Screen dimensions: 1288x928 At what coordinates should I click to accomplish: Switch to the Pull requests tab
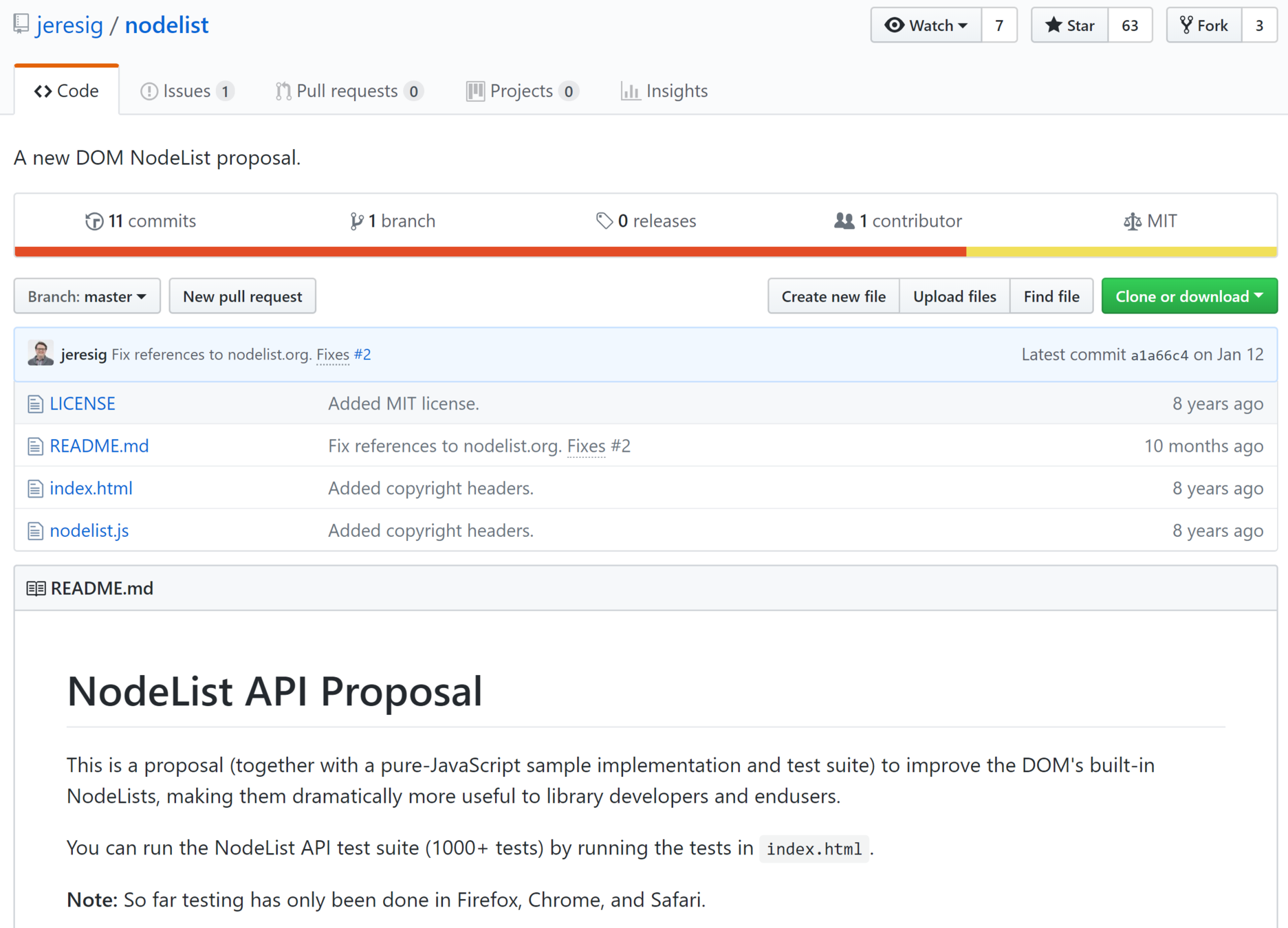pos(349,91)
